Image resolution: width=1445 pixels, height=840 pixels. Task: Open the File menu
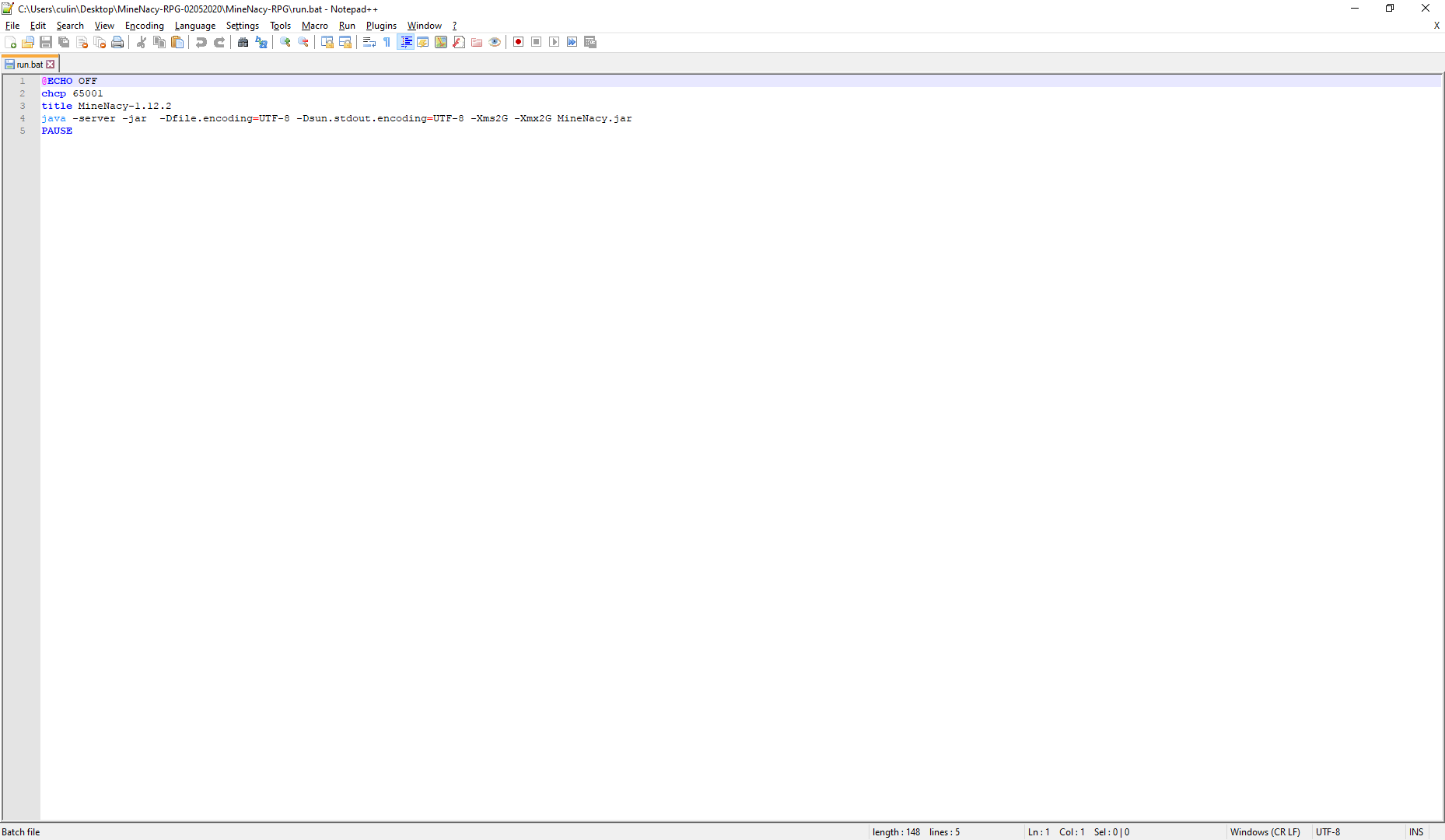12,26
